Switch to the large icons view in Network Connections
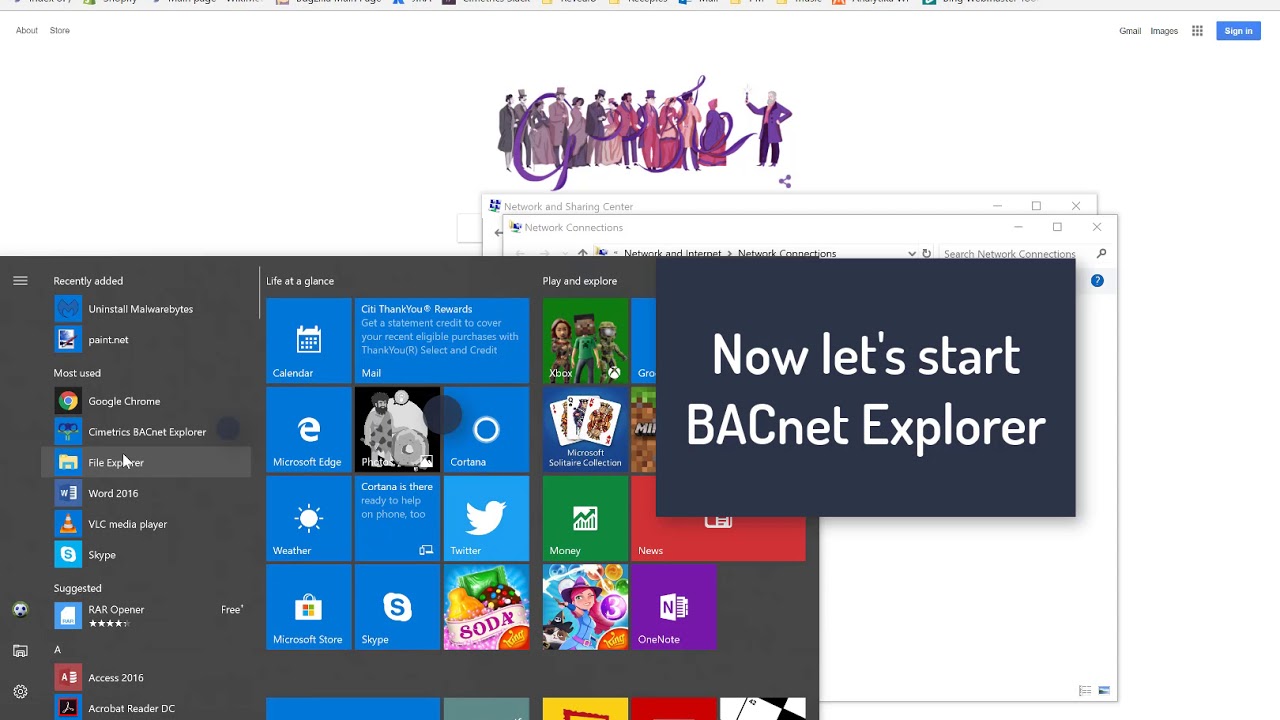1280x720 pixels. pos(1104,691)
